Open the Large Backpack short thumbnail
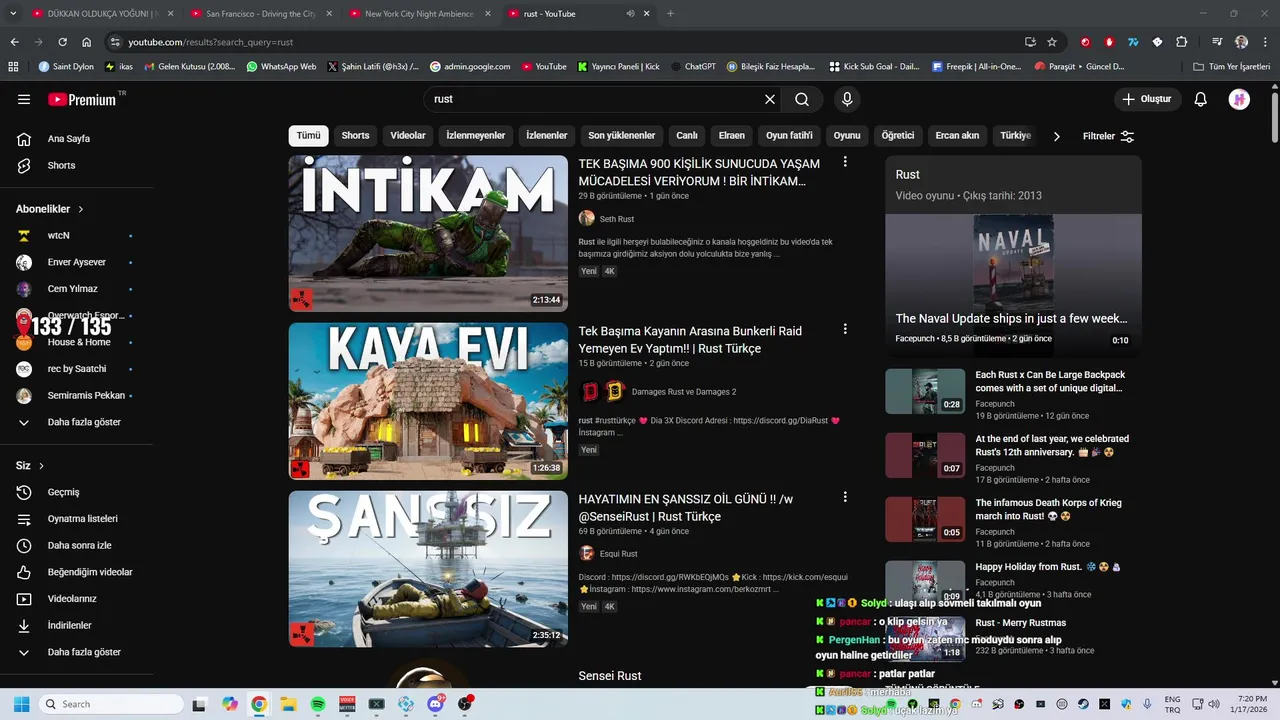 click(925, 391)
